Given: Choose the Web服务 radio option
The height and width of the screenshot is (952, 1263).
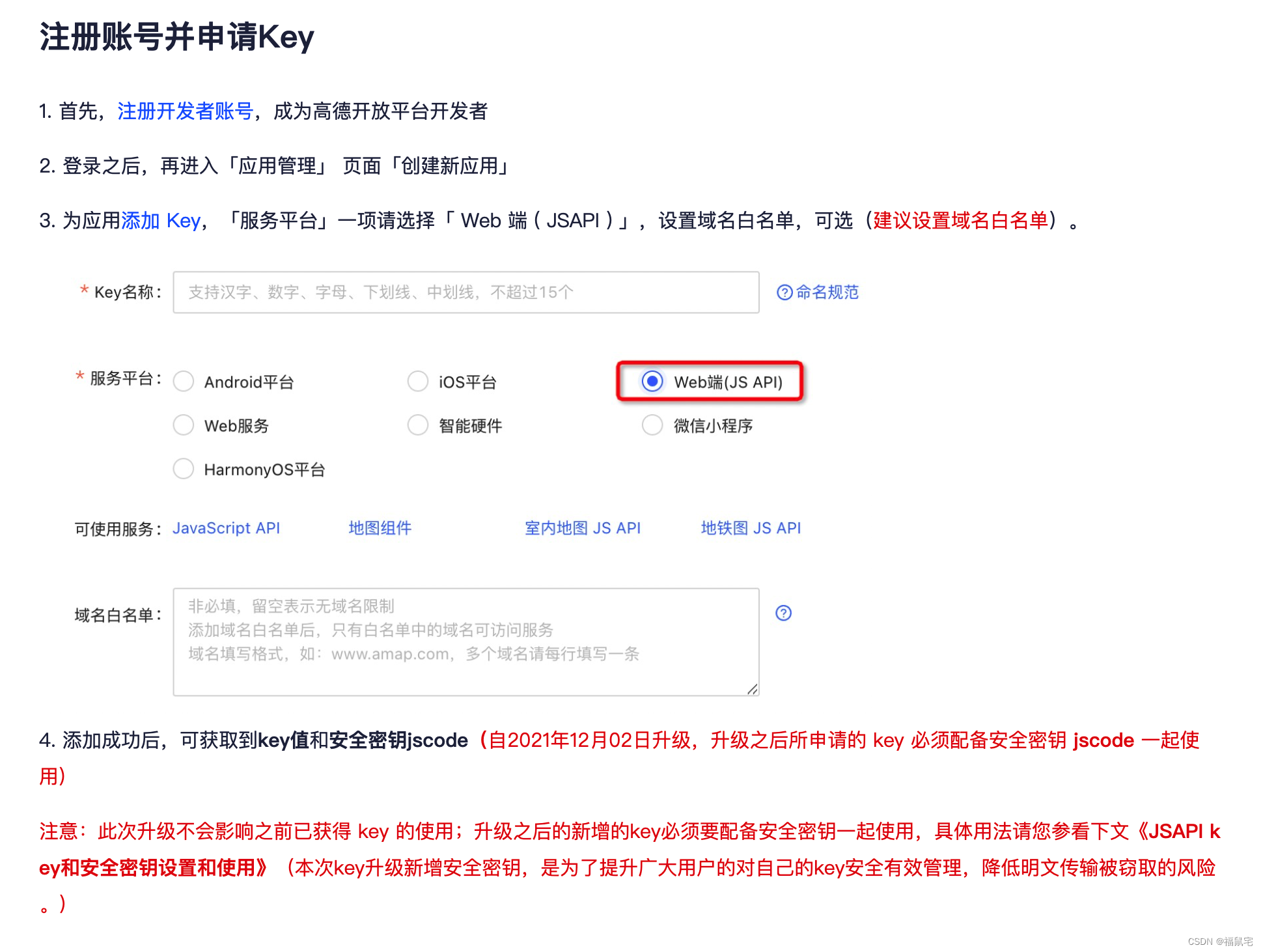Looking at the screenshot, I should point(184,425).
